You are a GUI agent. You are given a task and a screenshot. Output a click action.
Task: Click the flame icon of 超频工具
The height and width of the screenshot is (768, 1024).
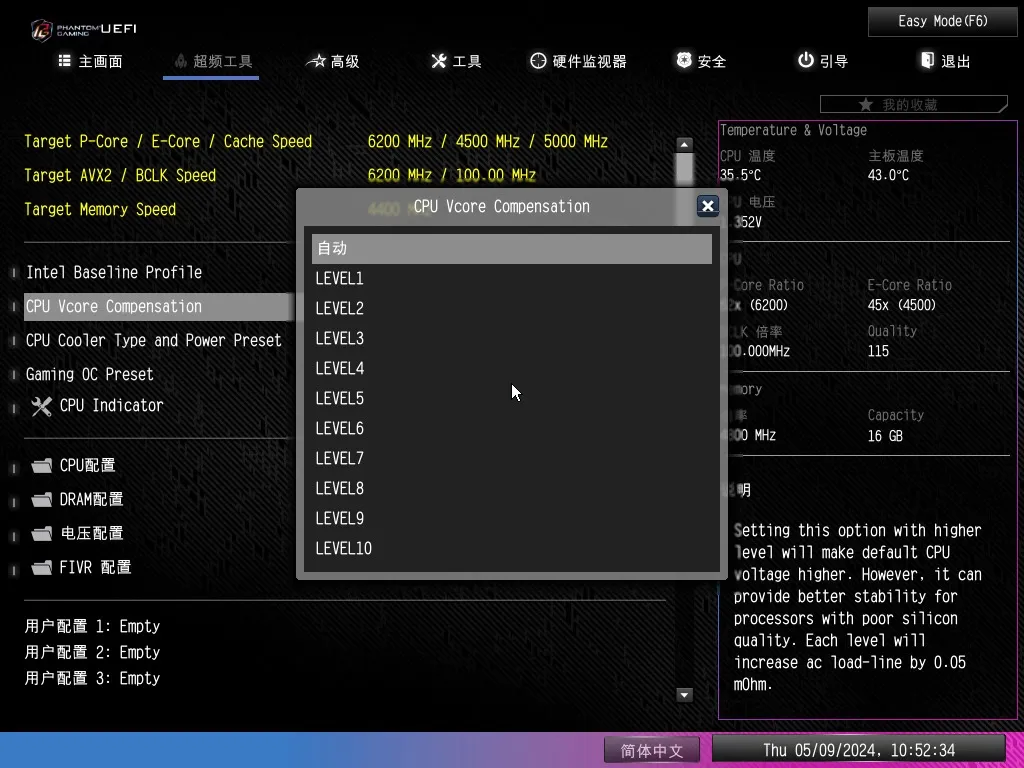181,61
